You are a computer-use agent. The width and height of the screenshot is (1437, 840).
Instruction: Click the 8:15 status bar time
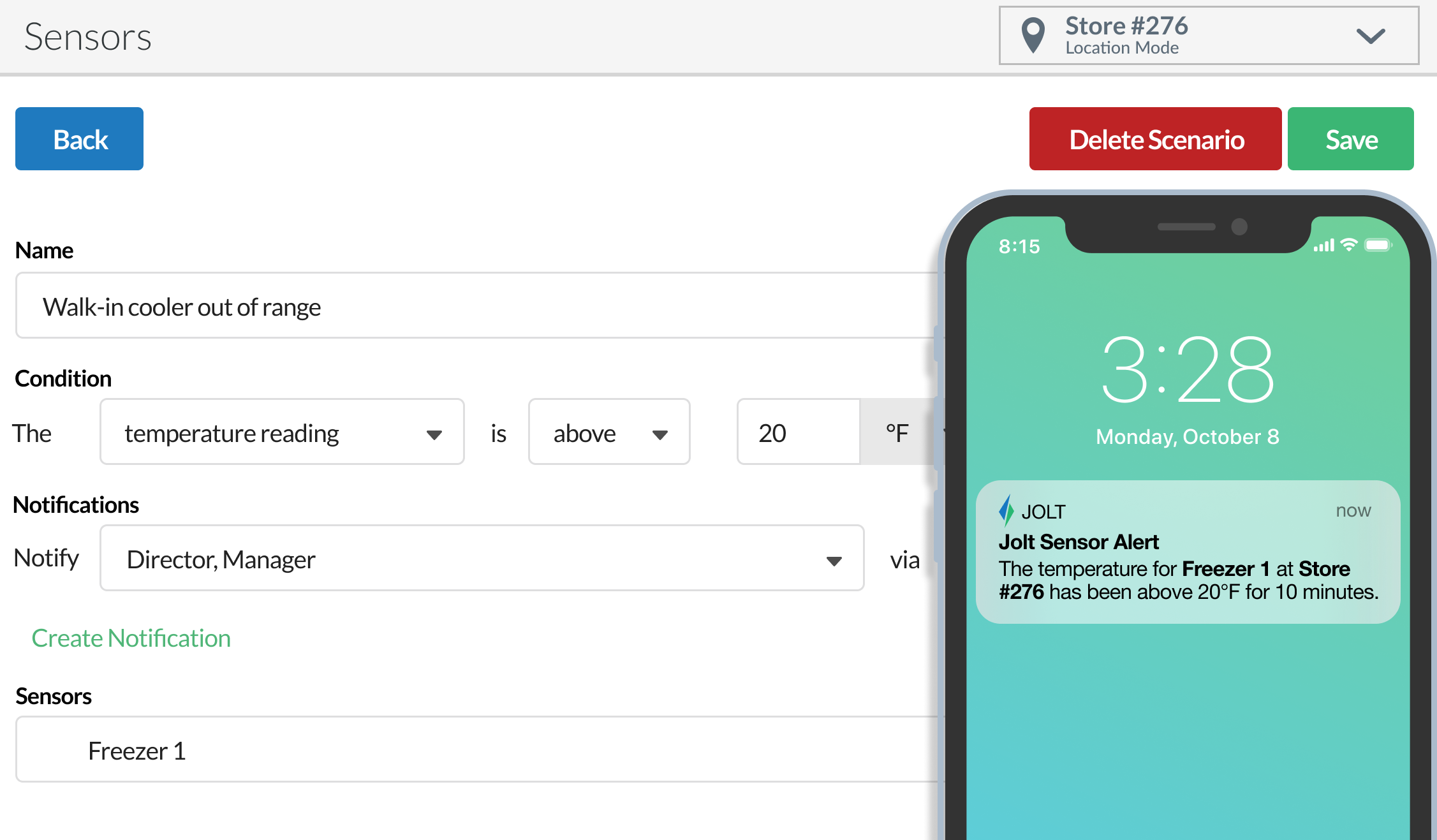pyautogui.click(x=1019, y=246)
